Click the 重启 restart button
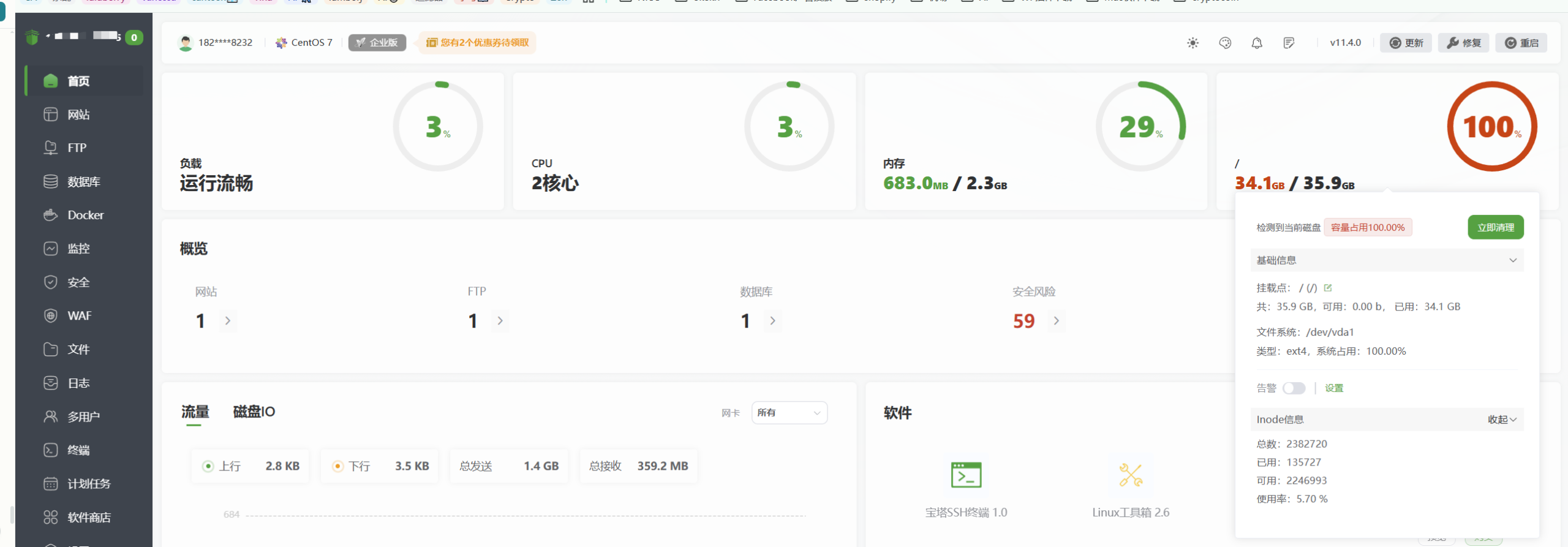1568x547 pixels. coord(1521,43)
